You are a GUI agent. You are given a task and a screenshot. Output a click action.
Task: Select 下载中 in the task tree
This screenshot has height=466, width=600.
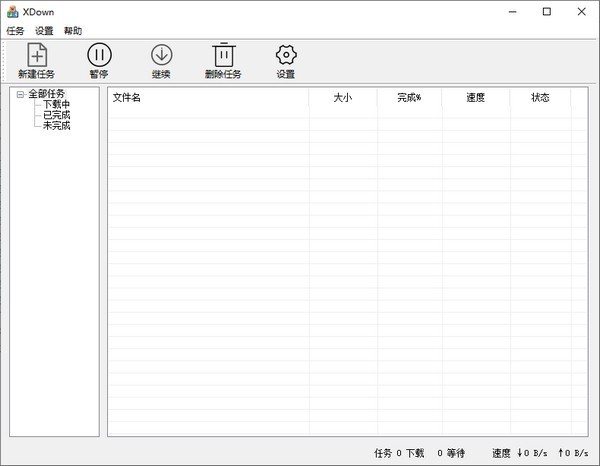tap(56, 104)
